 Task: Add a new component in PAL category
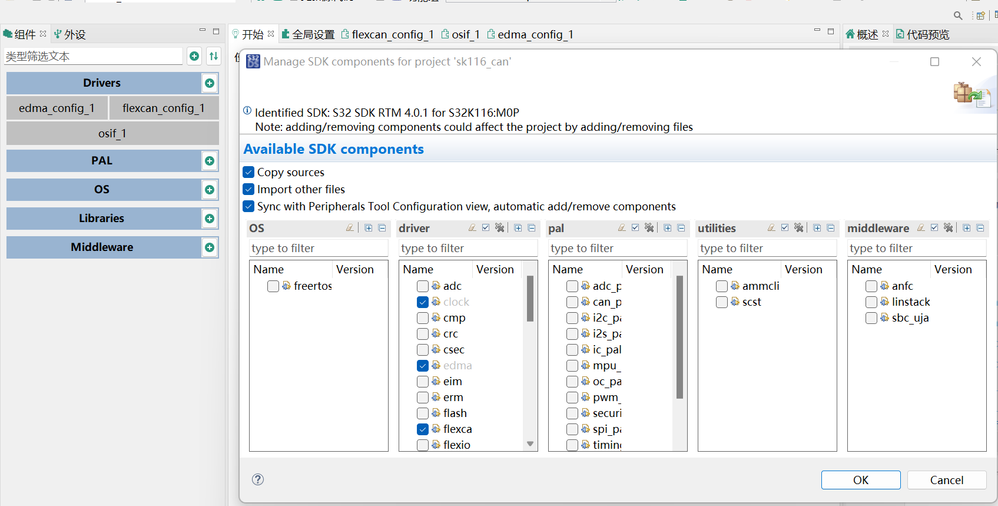[x=209, y=161]
